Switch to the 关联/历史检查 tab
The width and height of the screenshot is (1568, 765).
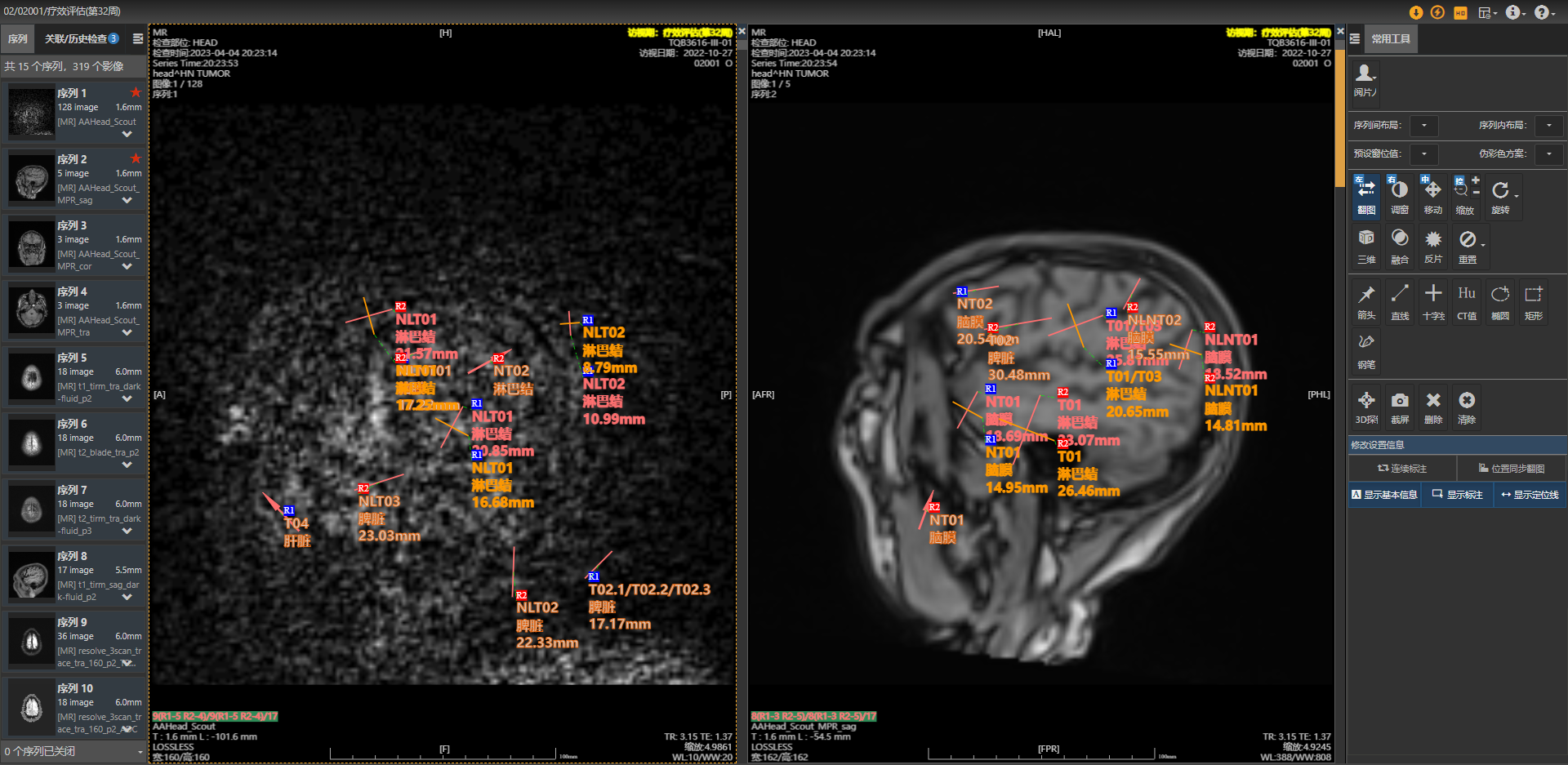coord(81,38)
